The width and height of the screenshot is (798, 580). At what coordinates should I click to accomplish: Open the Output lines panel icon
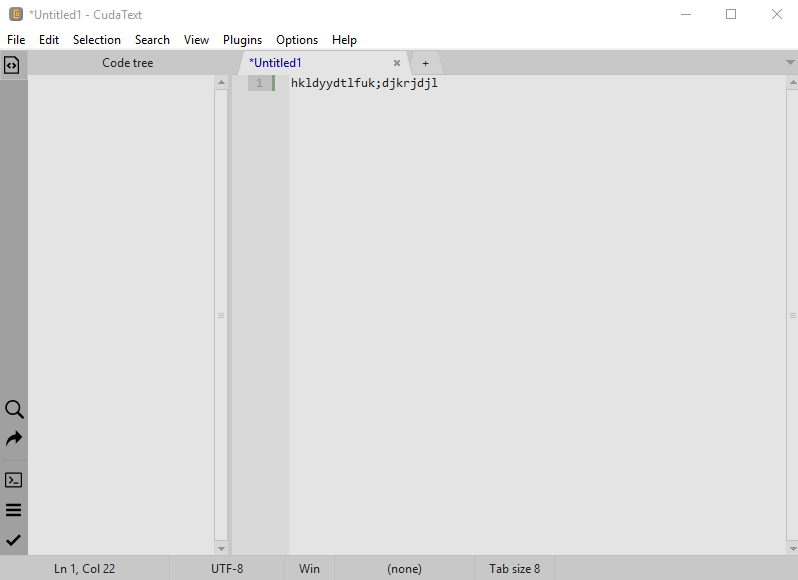(13, 510)
